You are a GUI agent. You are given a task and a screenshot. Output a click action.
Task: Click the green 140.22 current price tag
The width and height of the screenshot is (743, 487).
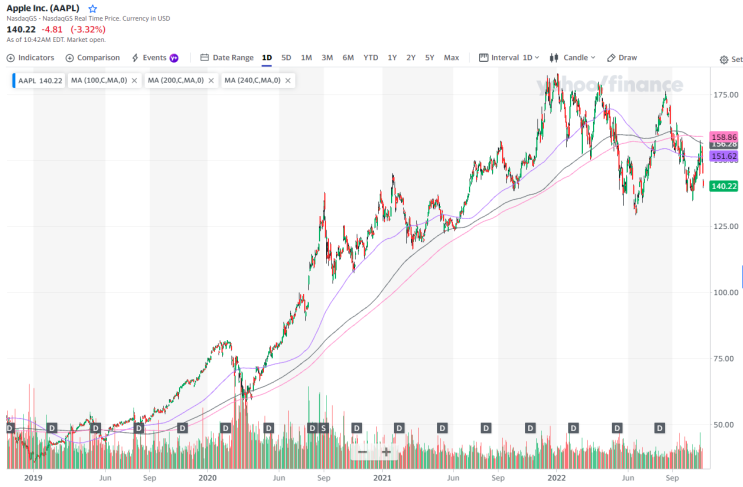[724, 186]
